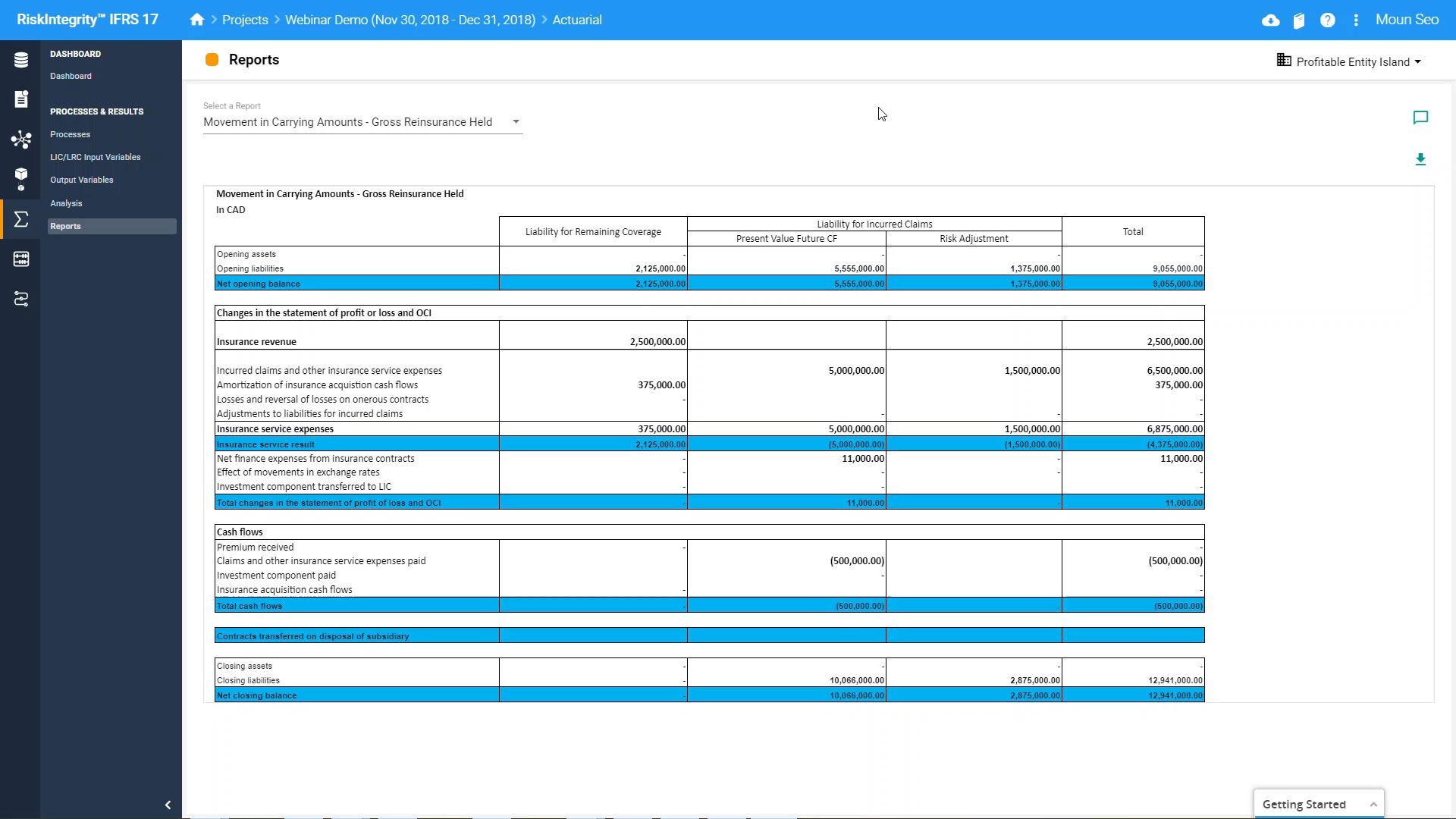This screenshot has height=819, width=1456.
Task: Click the Webinar Demo breadcrumb link
Action: (409, 20)
